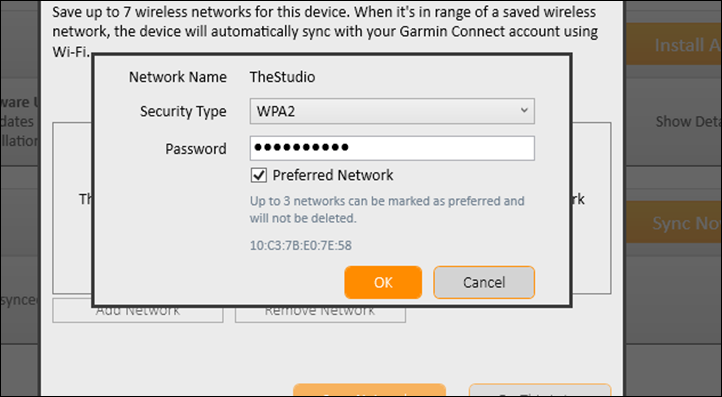Uncheck the Preferred Network checkbox

click(x=258, y=175)
